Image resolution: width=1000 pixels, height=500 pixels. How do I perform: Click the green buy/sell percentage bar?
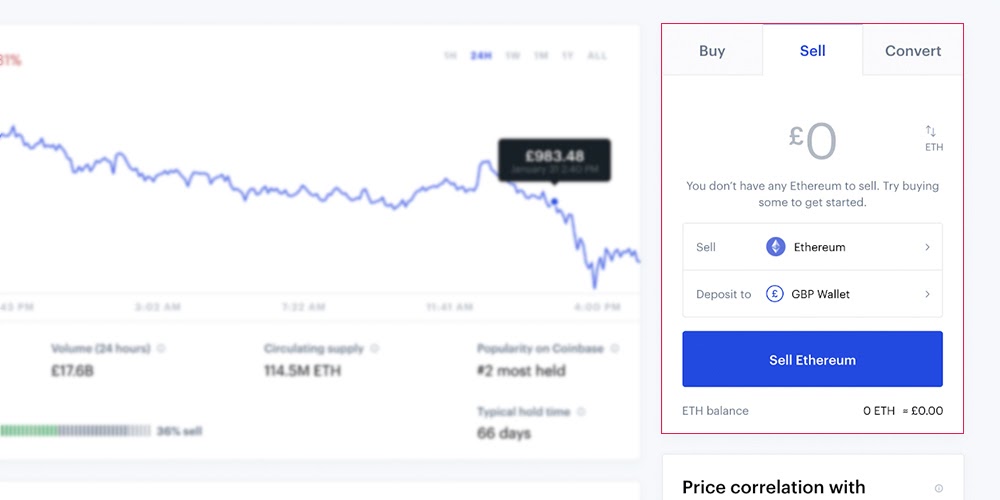coord(75,431)
